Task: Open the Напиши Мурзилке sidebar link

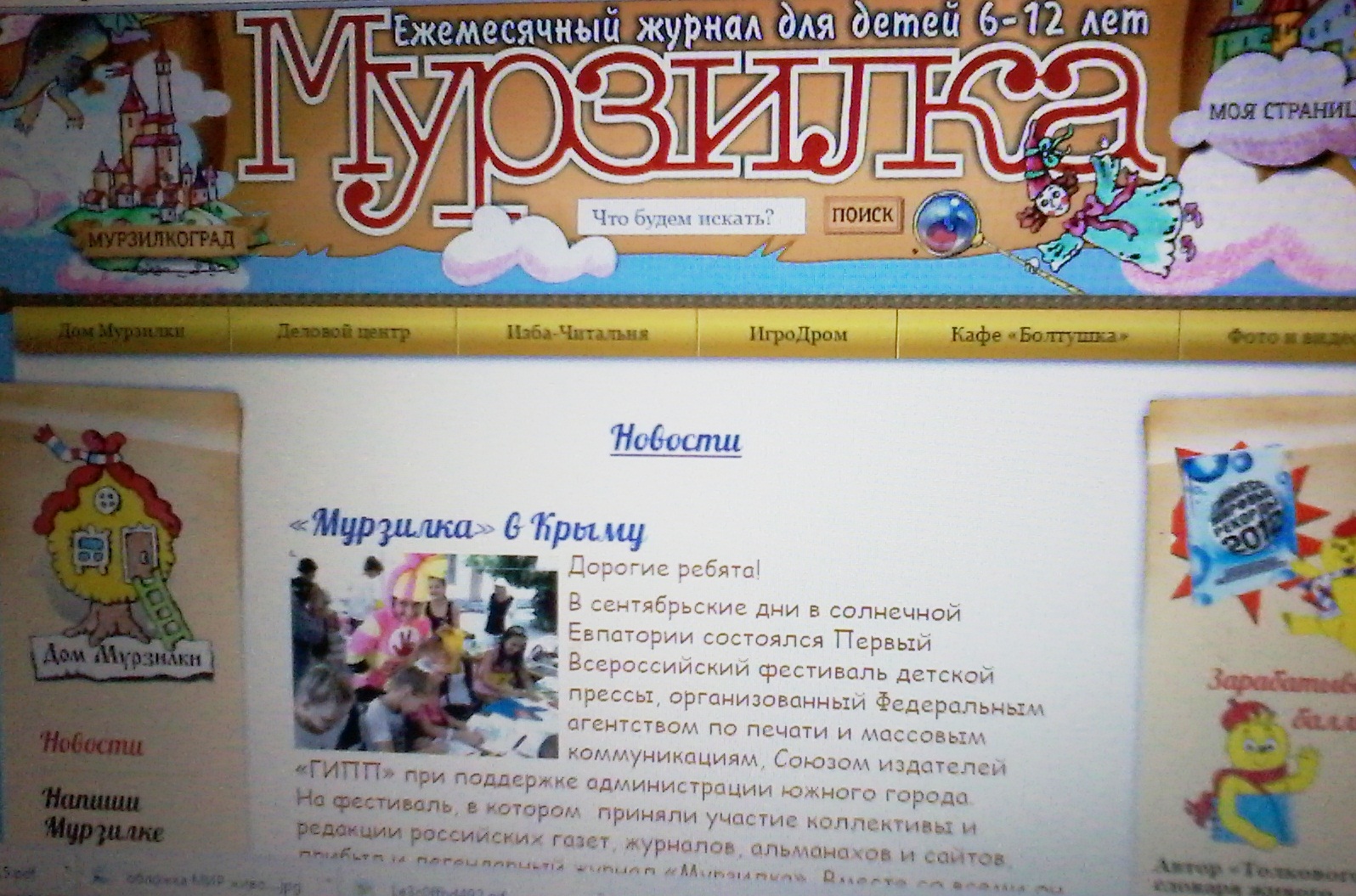Action: 102,815
